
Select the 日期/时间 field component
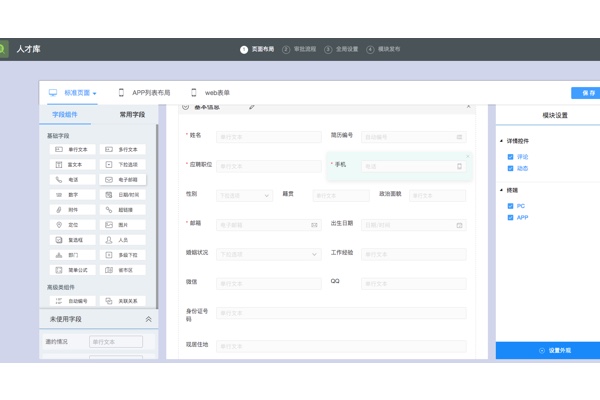[123, 195]
